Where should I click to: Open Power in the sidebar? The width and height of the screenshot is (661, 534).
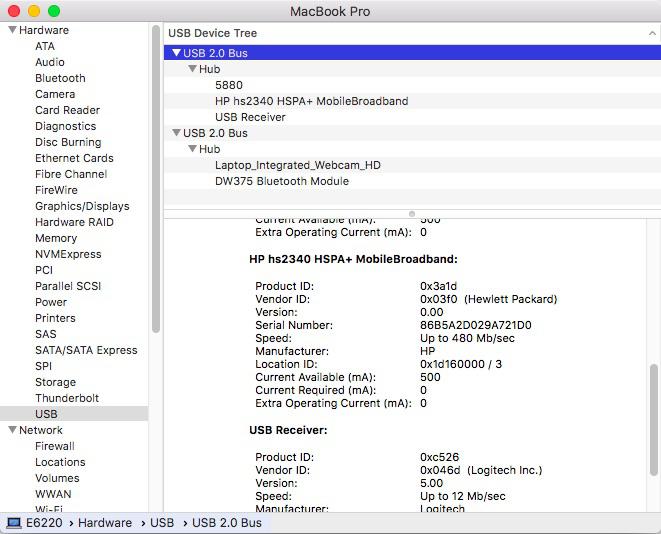[51, 302]
